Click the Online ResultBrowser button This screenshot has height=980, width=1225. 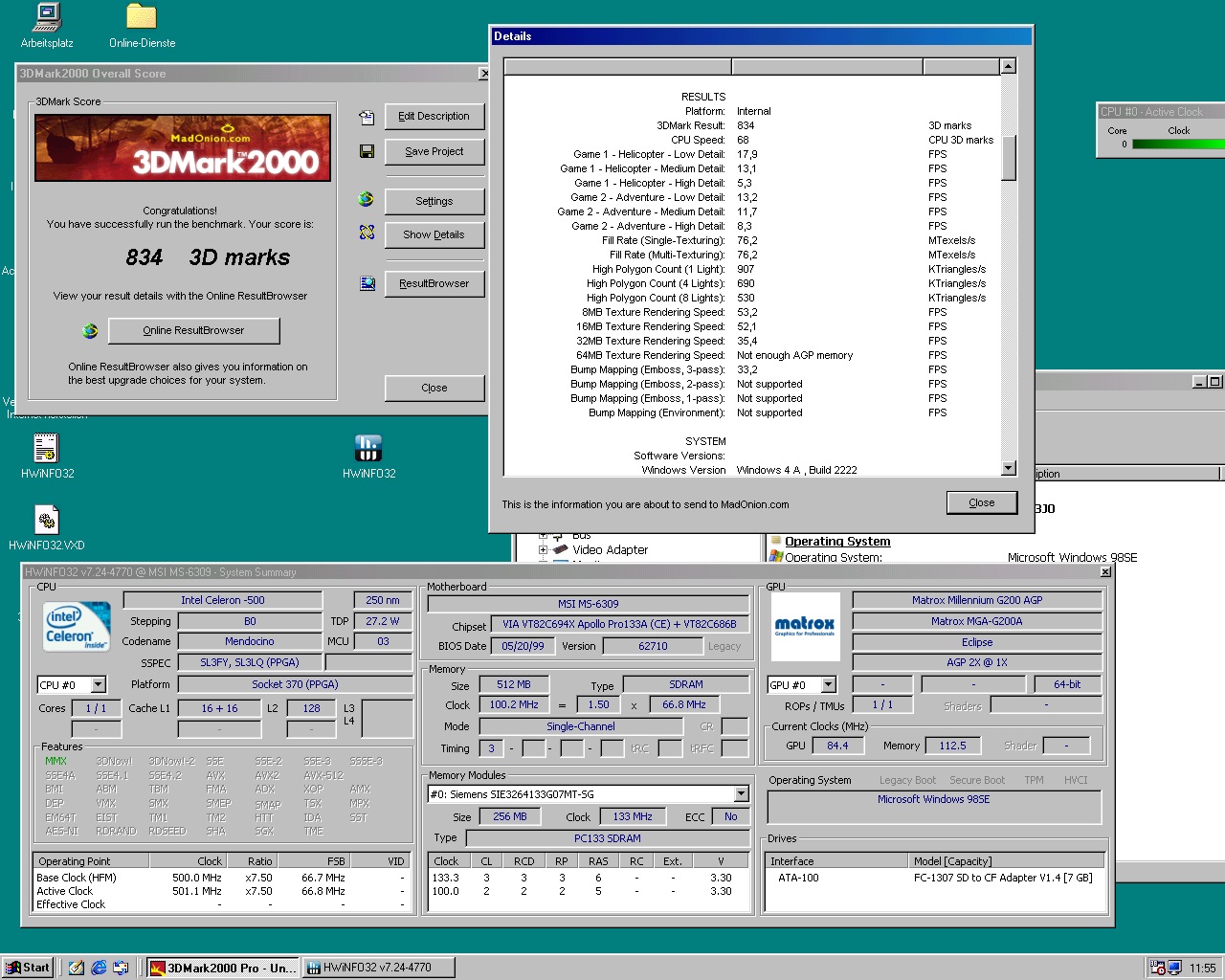tap(194, 330)
